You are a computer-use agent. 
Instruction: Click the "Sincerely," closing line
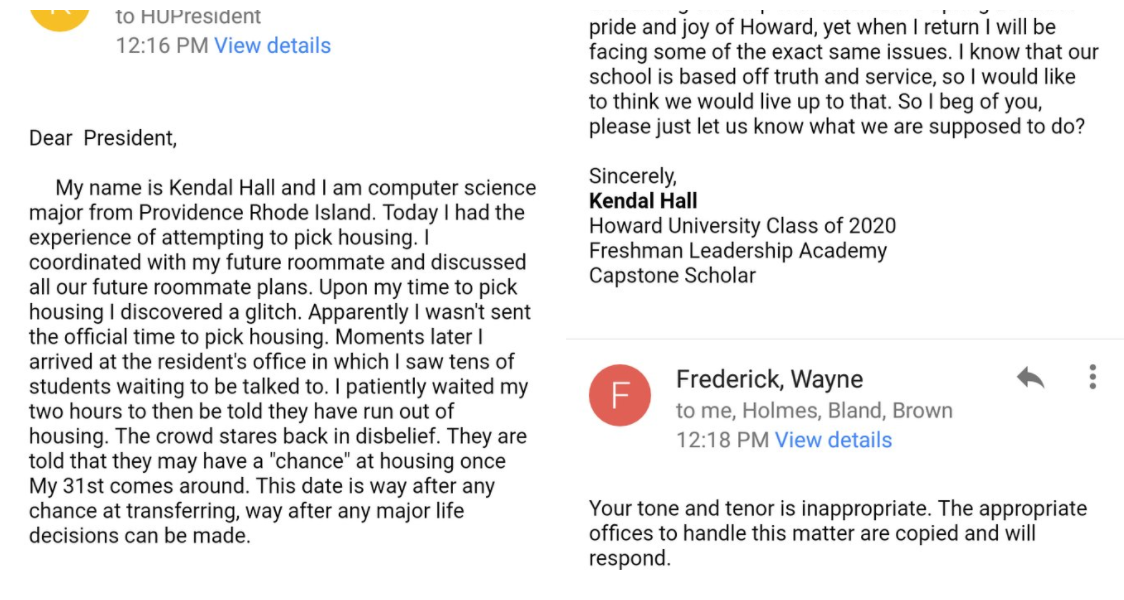point(632,176)
